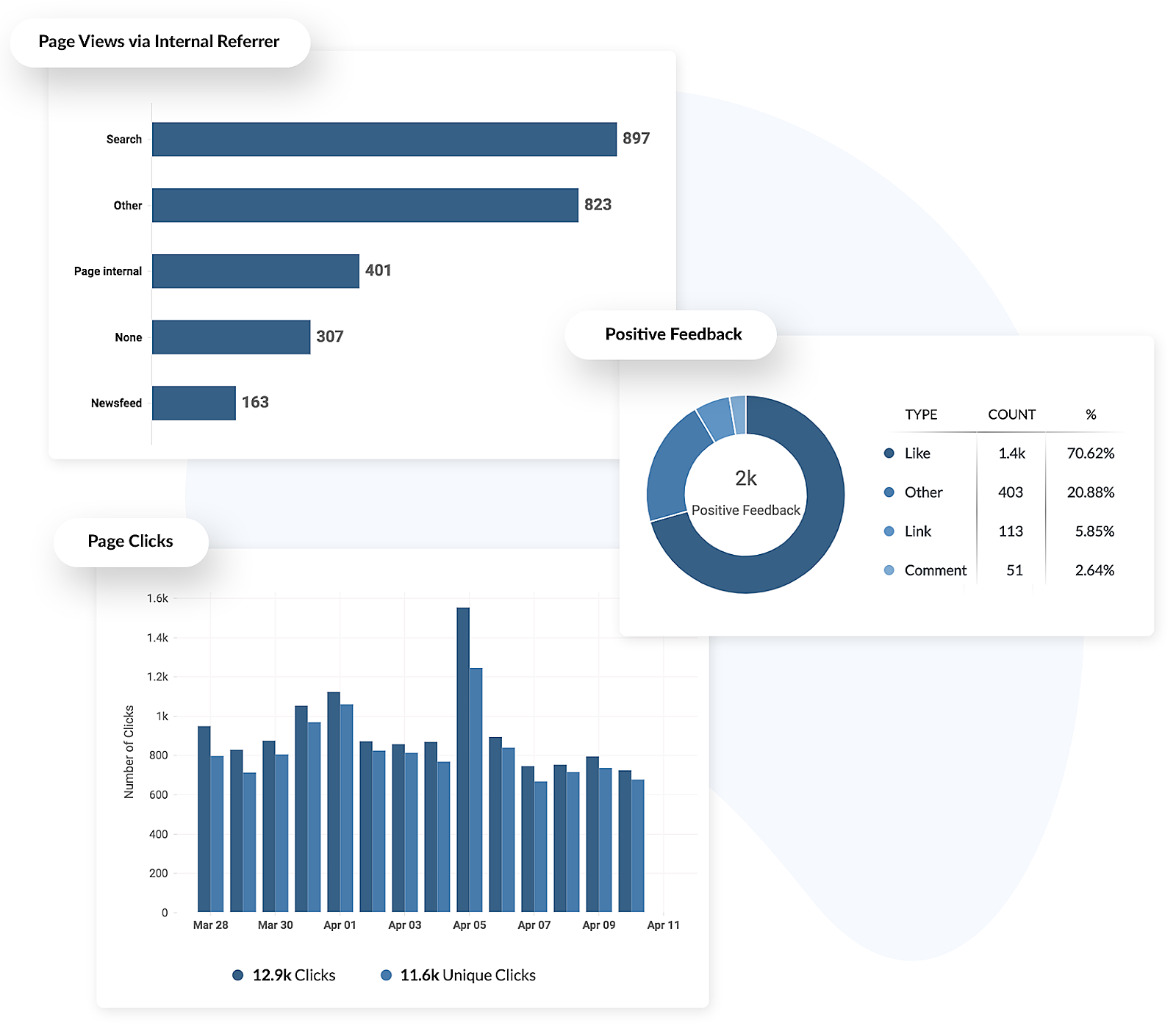Click the 2k center of donut chart
Screen dimensions: 1176x1034
click(745, 478)
